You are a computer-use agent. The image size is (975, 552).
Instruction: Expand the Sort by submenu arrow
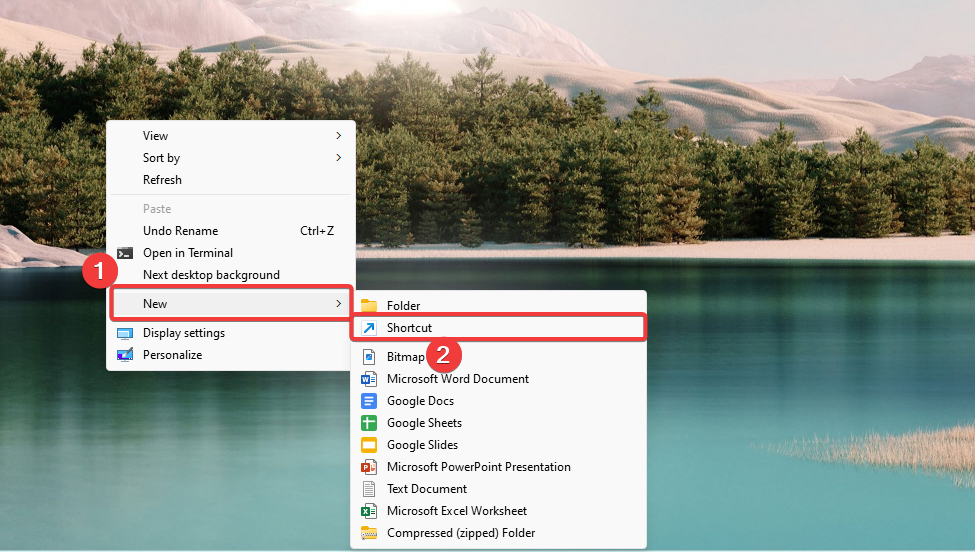point(339,157)
